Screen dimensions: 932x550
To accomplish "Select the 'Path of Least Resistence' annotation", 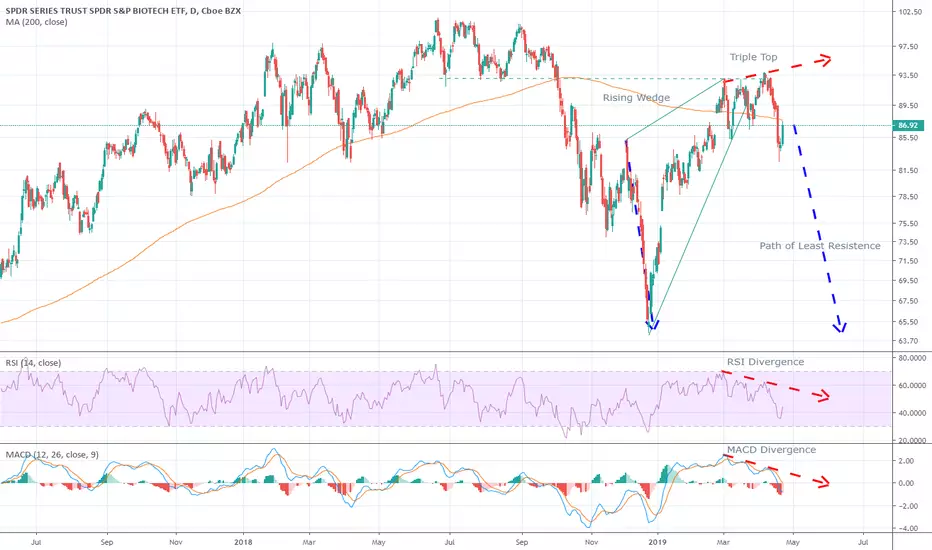I will pyautogui.click(x=820, y=246).
